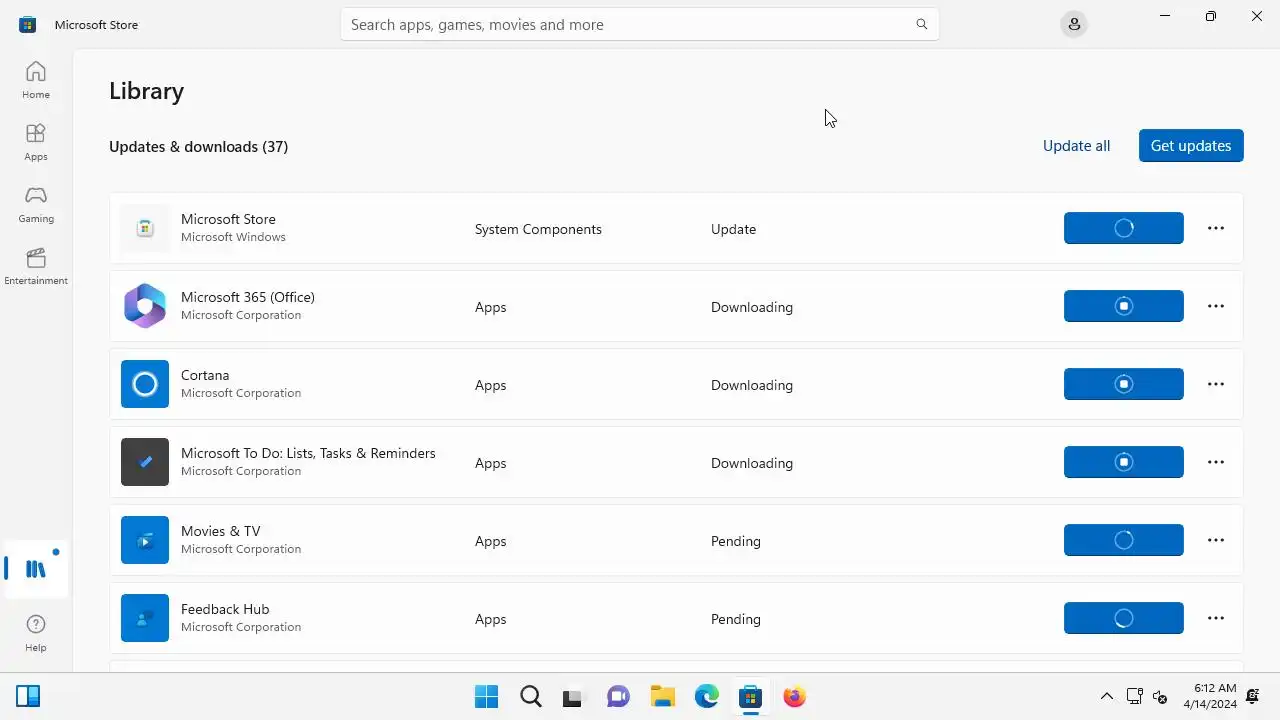
Task: Select the Microsoft To Do: Lists, Tasks & Reminders name
Action: pyautogui.click(x=308, y=453)
